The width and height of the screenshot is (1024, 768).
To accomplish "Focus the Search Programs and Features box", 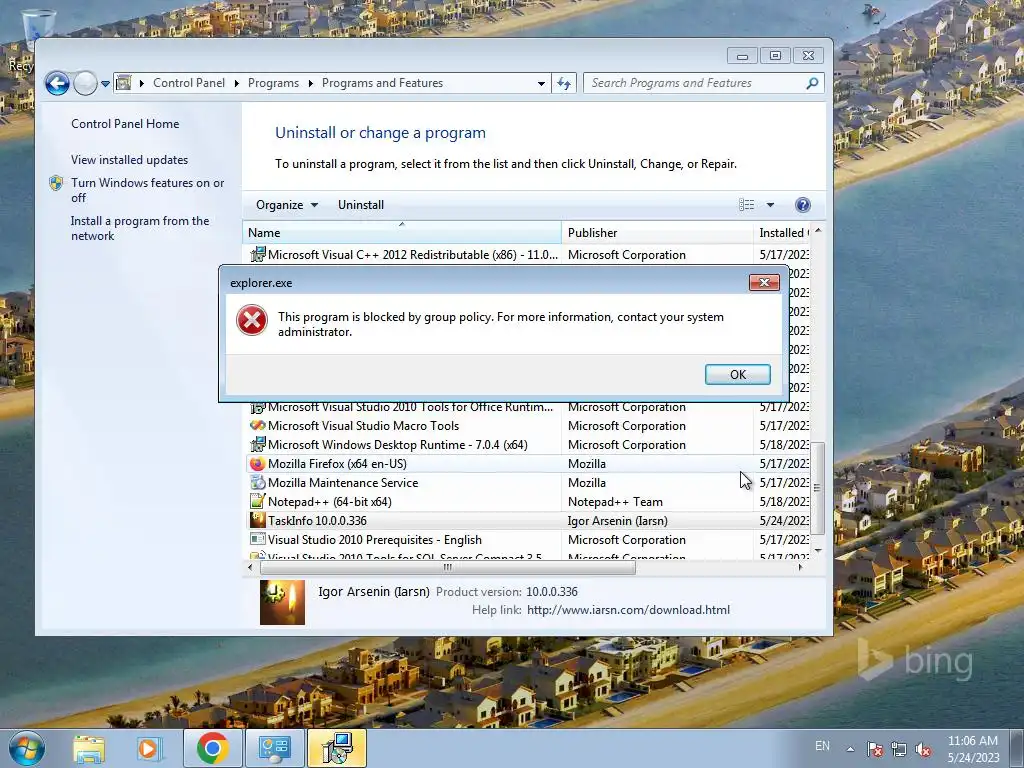I will [696, 83].
